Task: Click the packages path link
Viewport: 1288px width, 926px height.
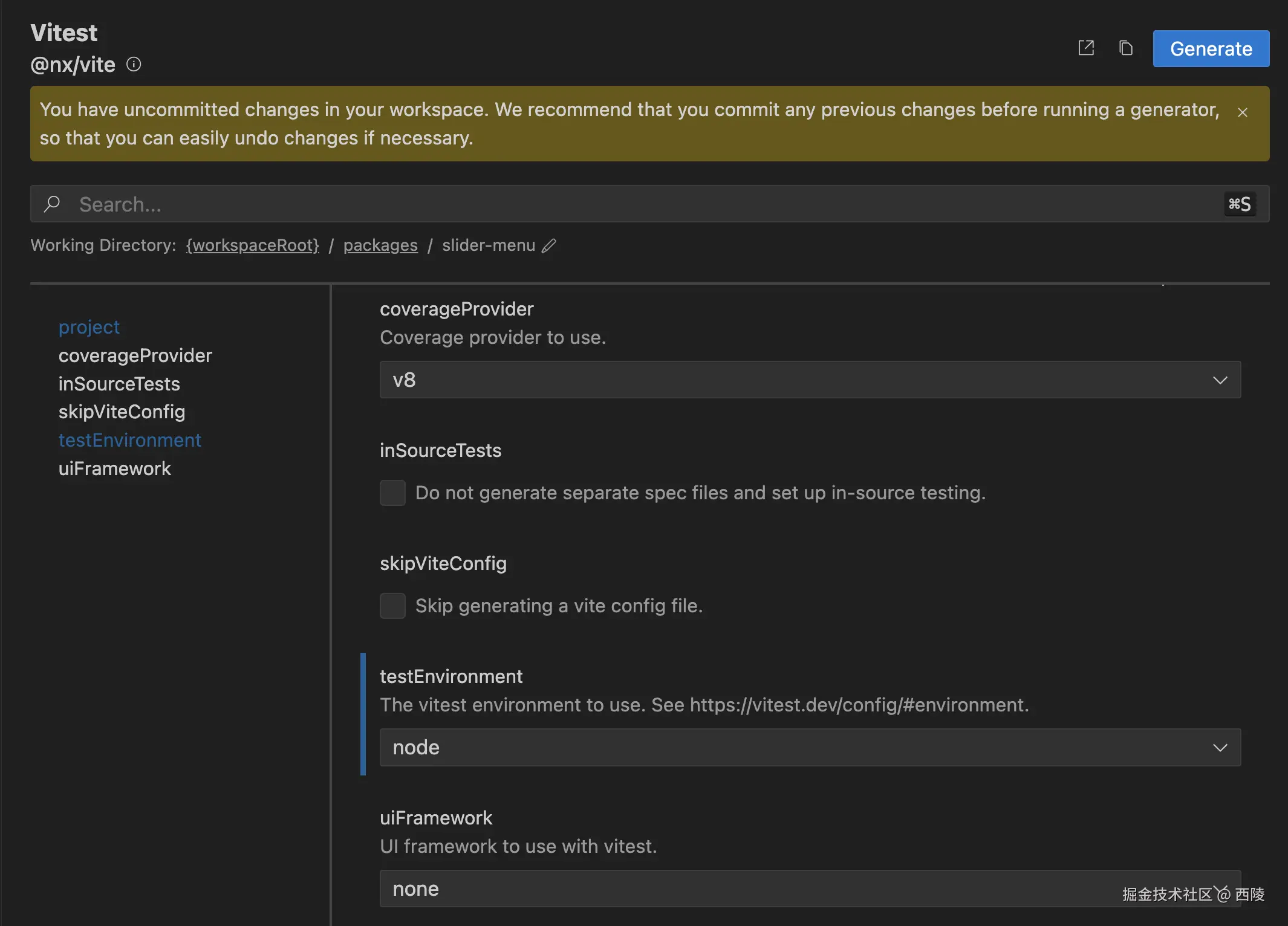Action: (x=380, y=245)
